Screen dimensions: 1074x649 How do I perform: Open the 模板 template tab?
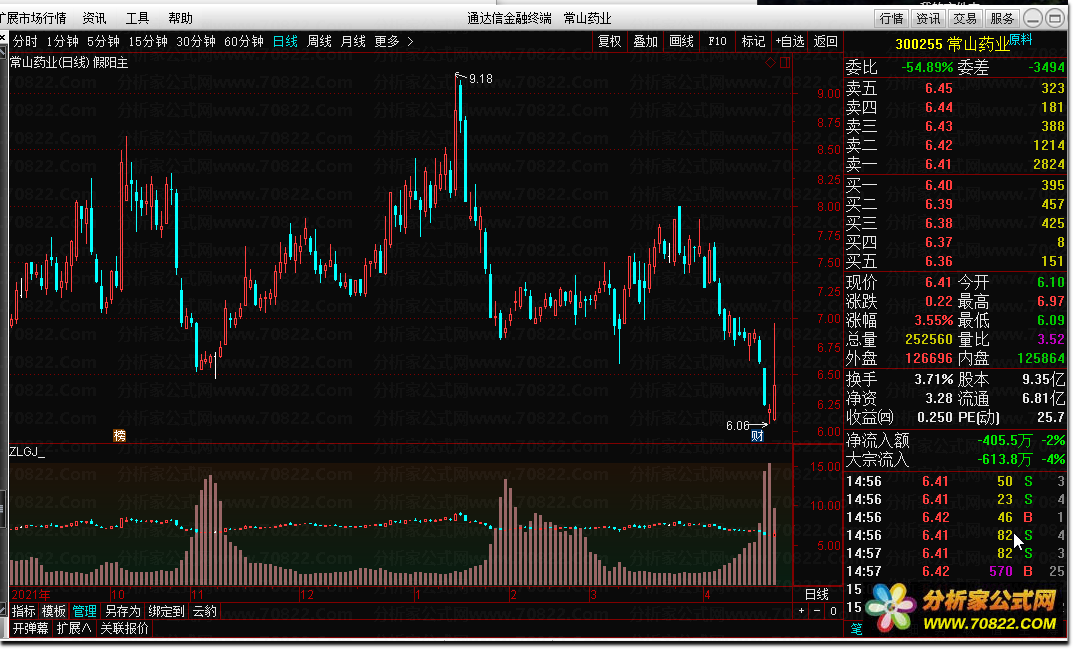[54, 611]
